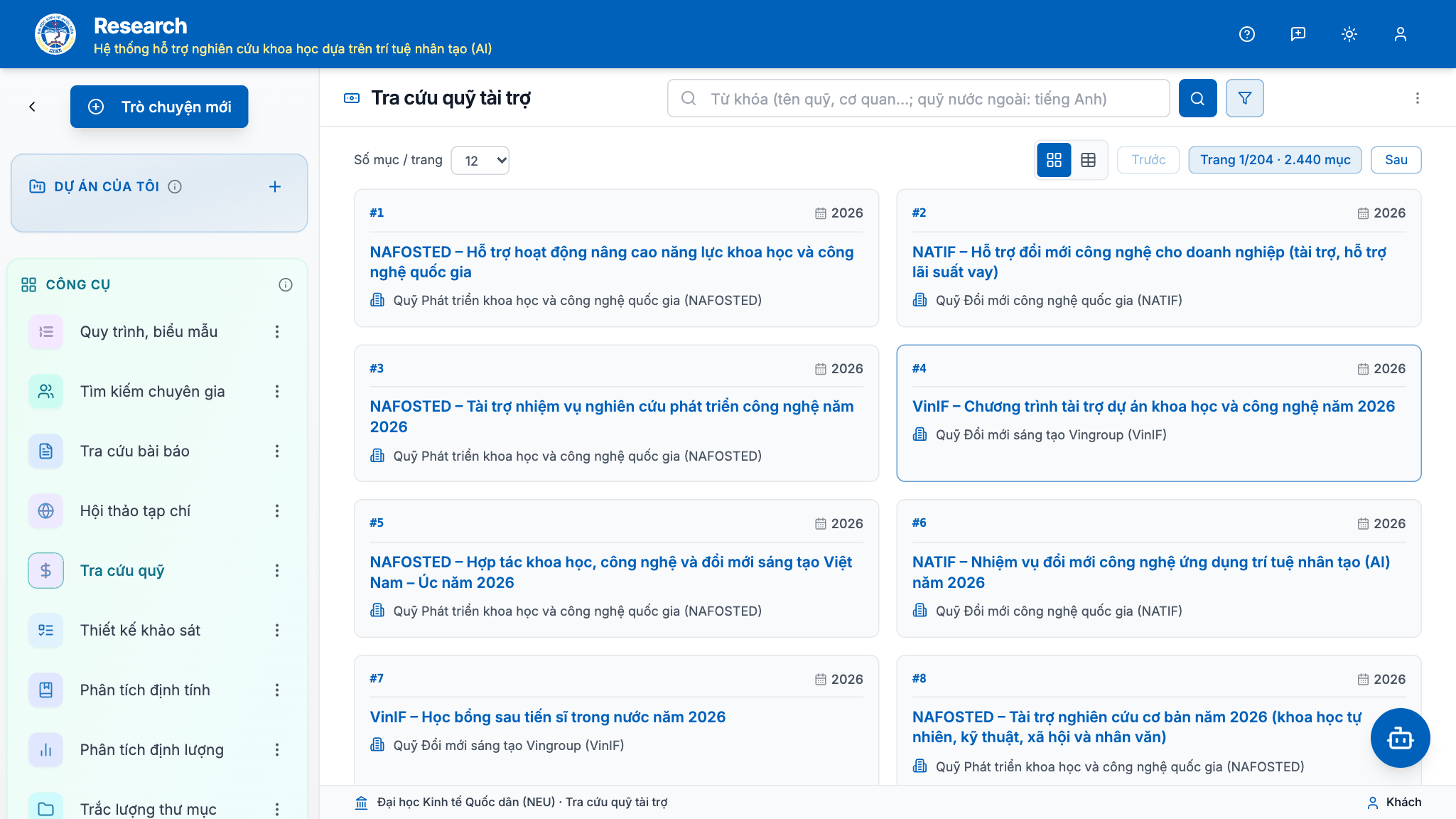Change items per page dropdown showing 12
1456x819 pixels.
coord(480,160)
